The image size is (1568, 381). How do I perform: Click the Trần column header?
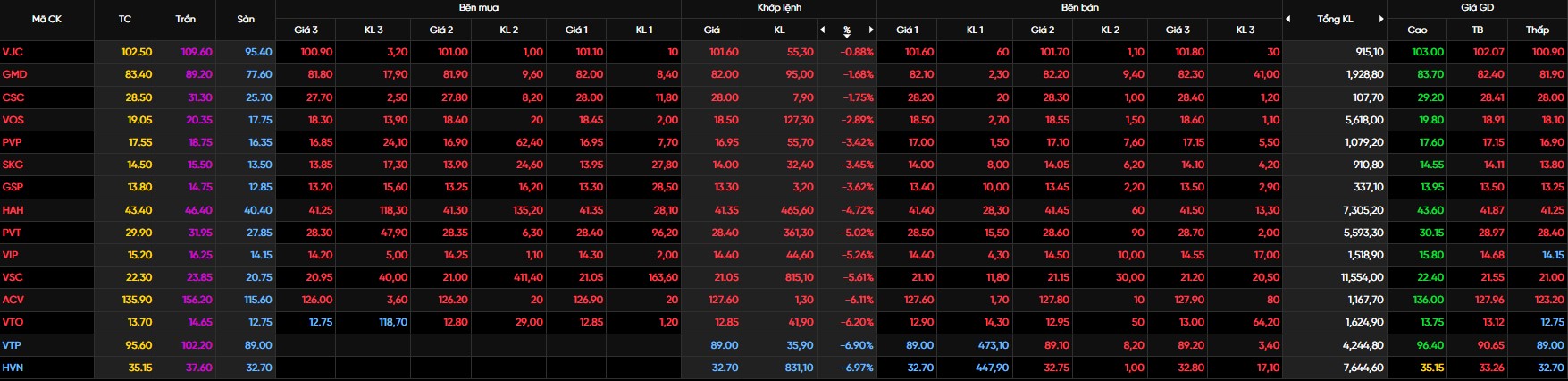click(x=185, y=19)
